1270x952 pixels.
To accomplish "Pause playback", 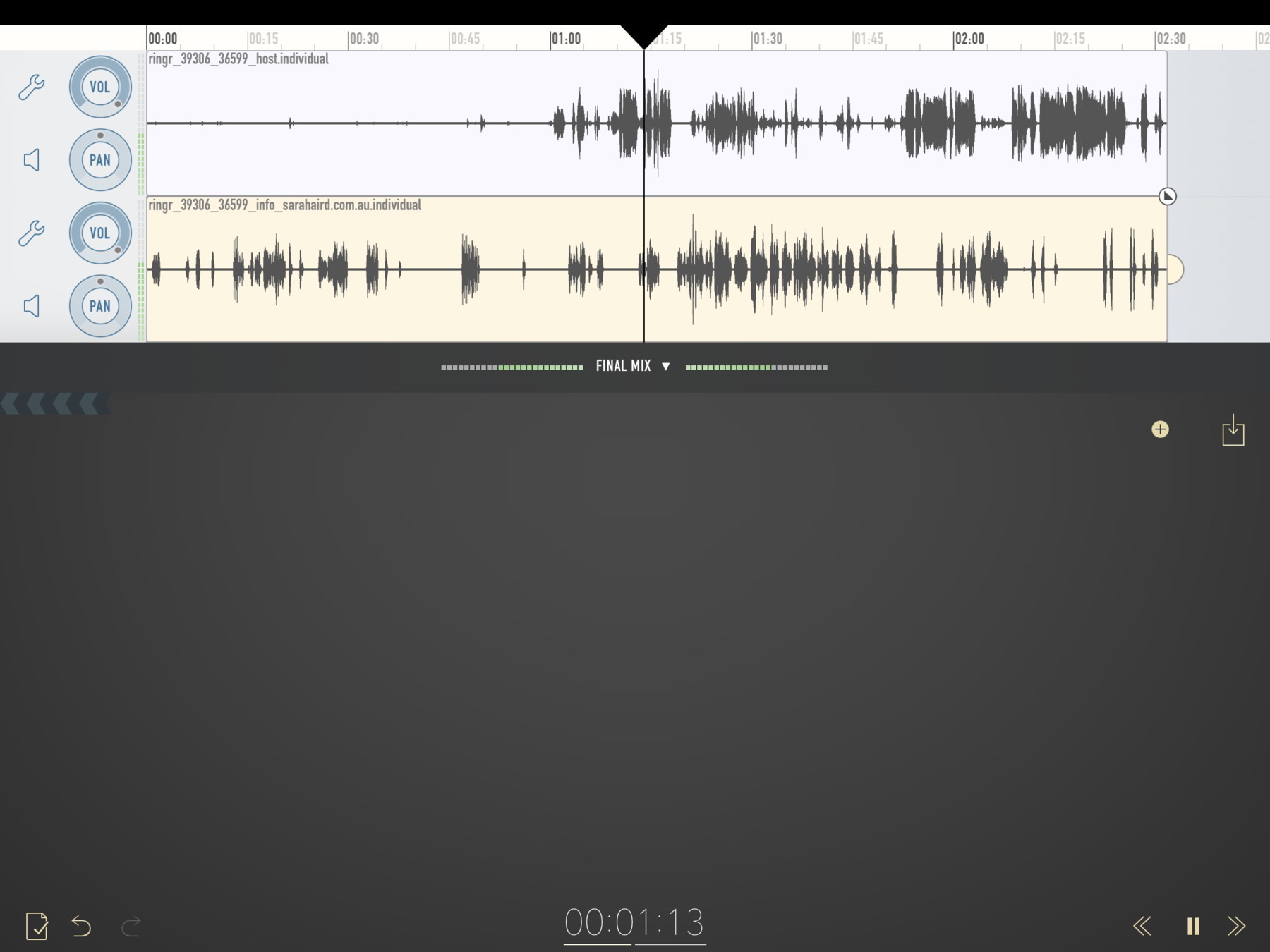I will click(1193, 926).
